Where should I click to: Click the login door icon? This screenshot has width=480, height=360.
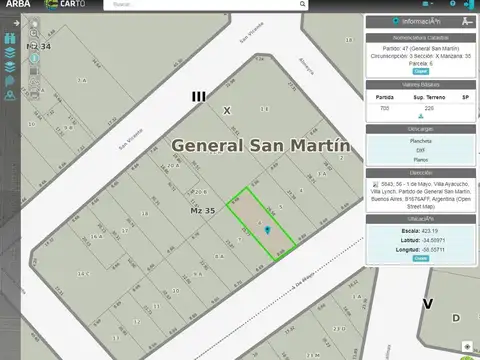point(469,4)
